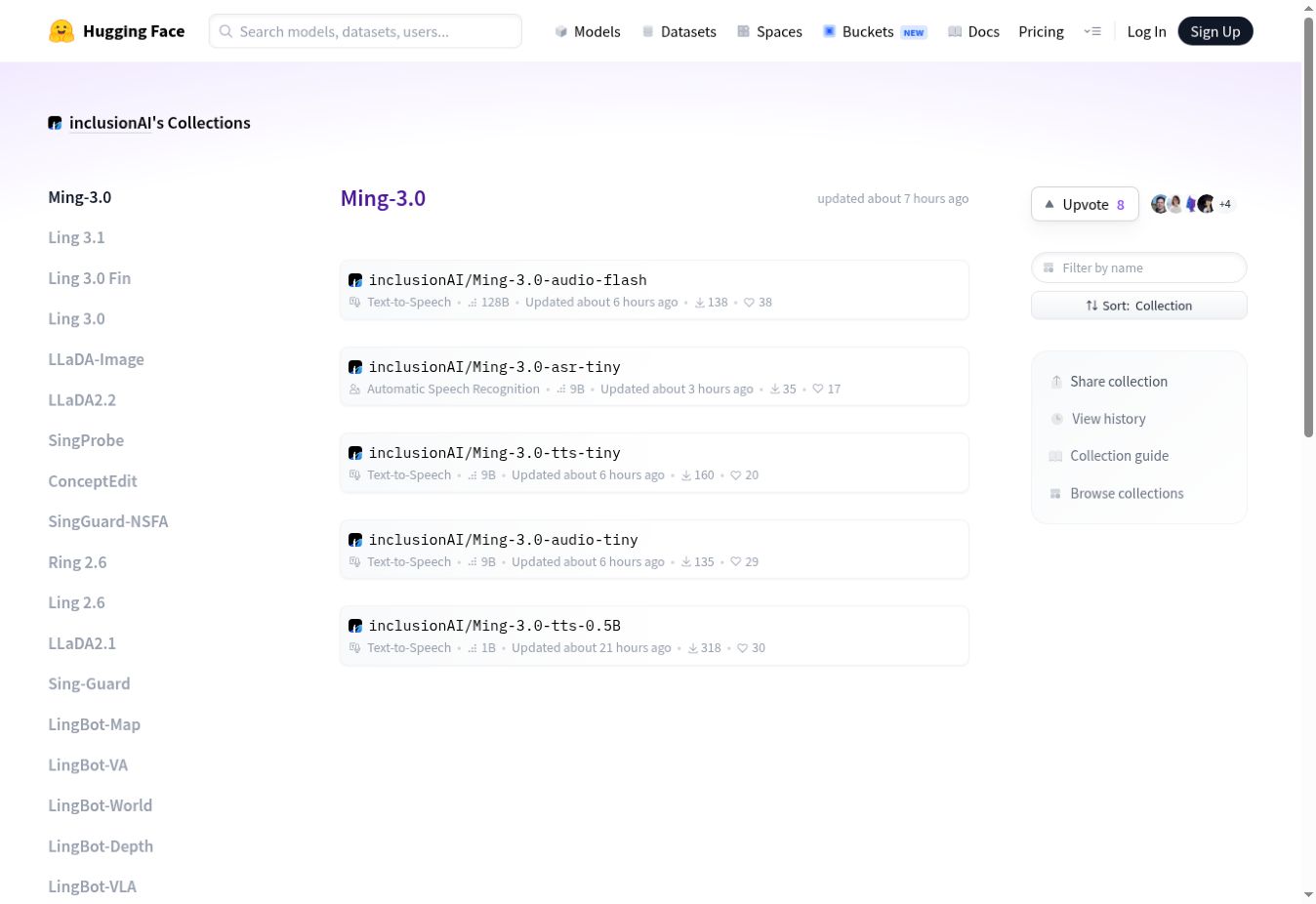Click inclusionAI avatar next to Ming-3.0-tts-tiny
1316x904 pixels.
point(355,453)
